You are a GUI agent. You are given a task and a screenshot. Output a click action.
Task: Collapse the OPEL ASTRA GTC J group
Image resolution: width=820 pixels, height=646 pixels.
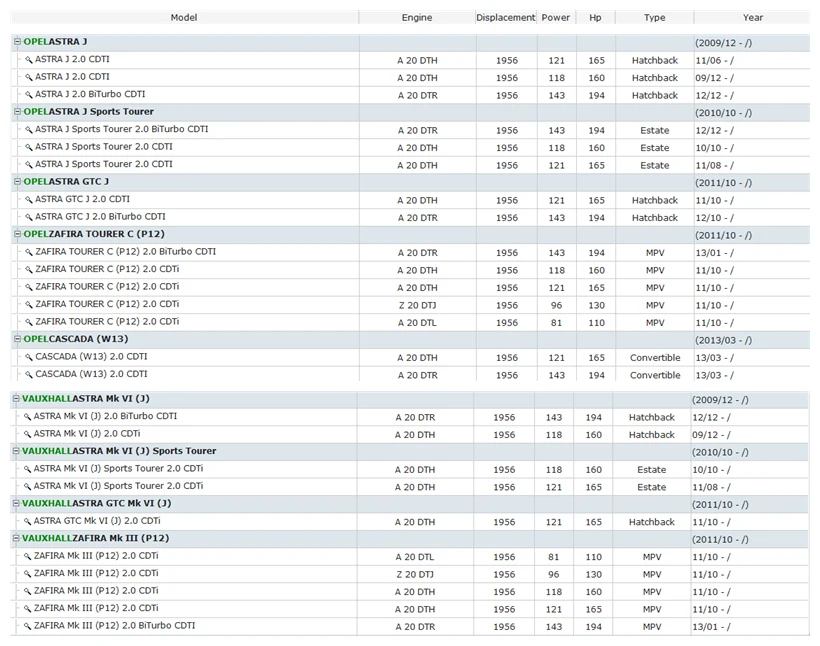click(18, 182)
